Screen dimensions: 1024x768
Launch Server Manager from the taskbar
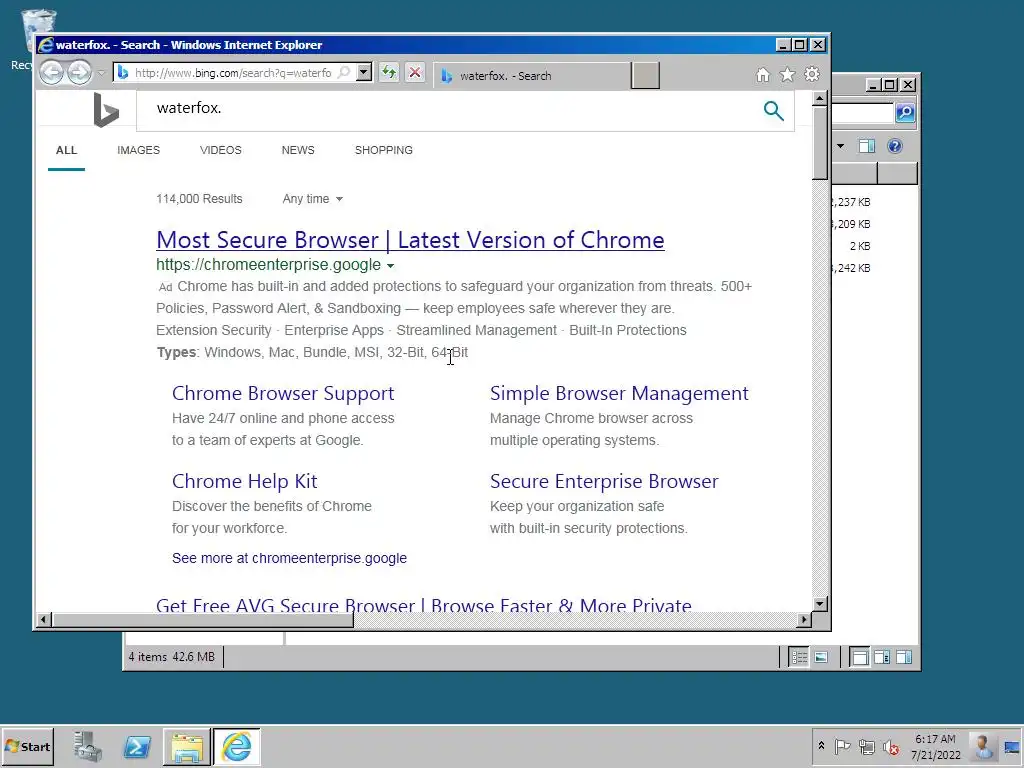(x=88, y=746)
